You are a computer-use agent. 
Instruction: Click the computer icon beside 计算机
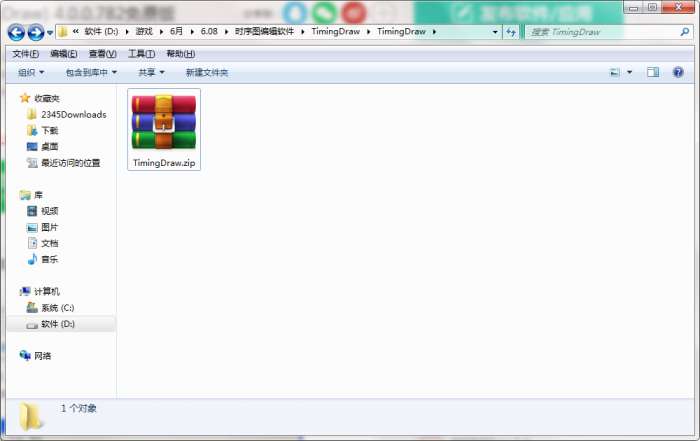[x=25, y=291]
